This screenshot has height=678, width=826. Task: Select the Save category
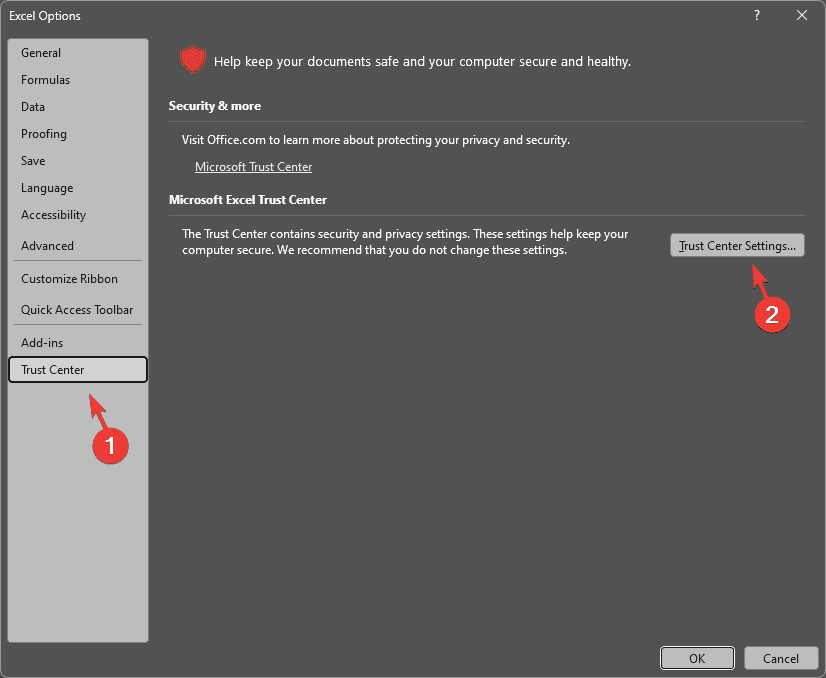[33, 161]
